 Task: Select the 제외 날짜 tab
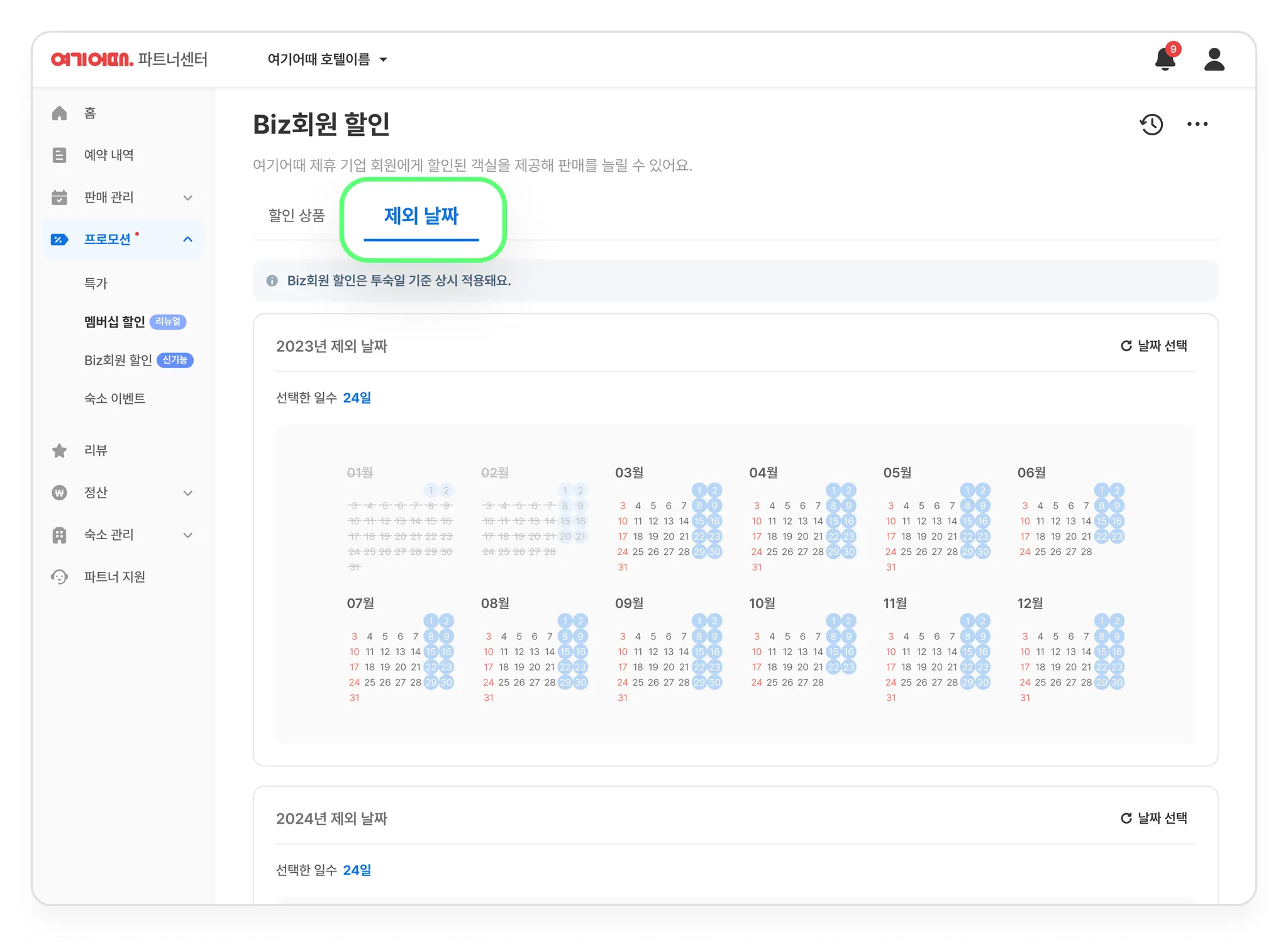click(x=421, y=216)
